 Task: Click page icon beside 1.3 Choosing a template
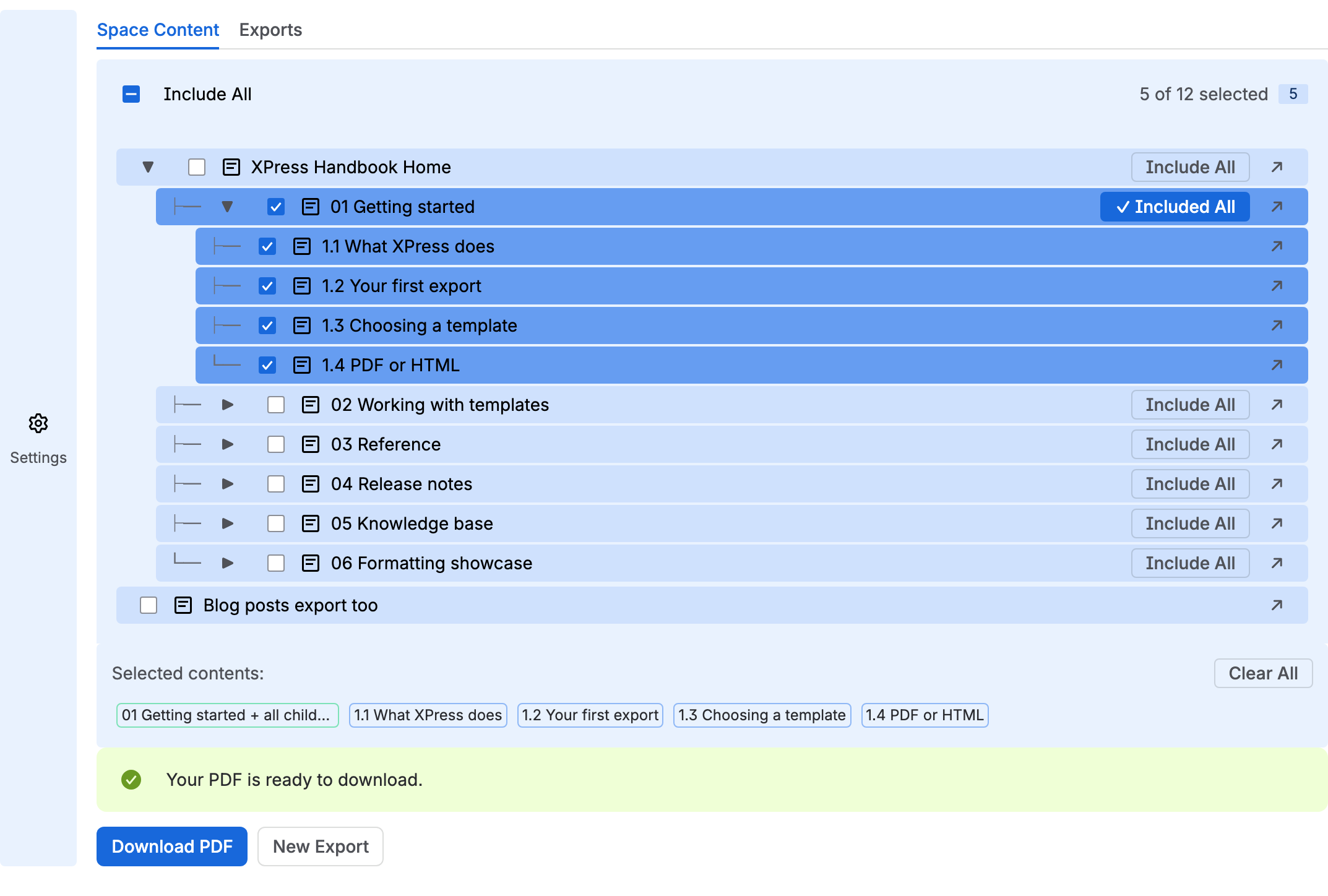(x=302, y=325)
